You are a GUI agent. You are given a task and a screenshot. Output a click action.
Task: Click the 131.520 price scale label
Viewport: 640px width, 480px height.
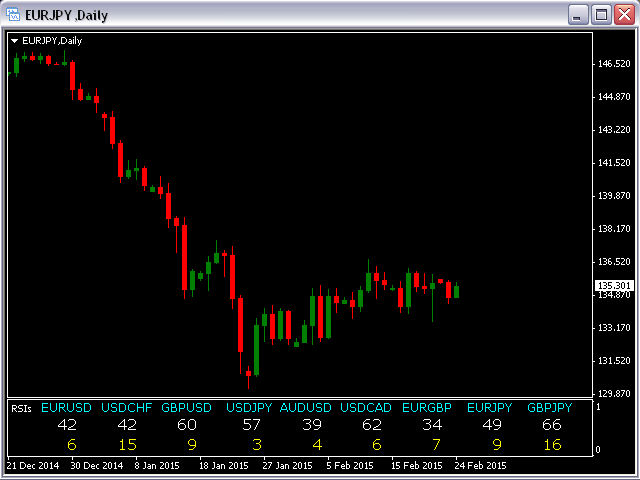(x=614, y=361)
